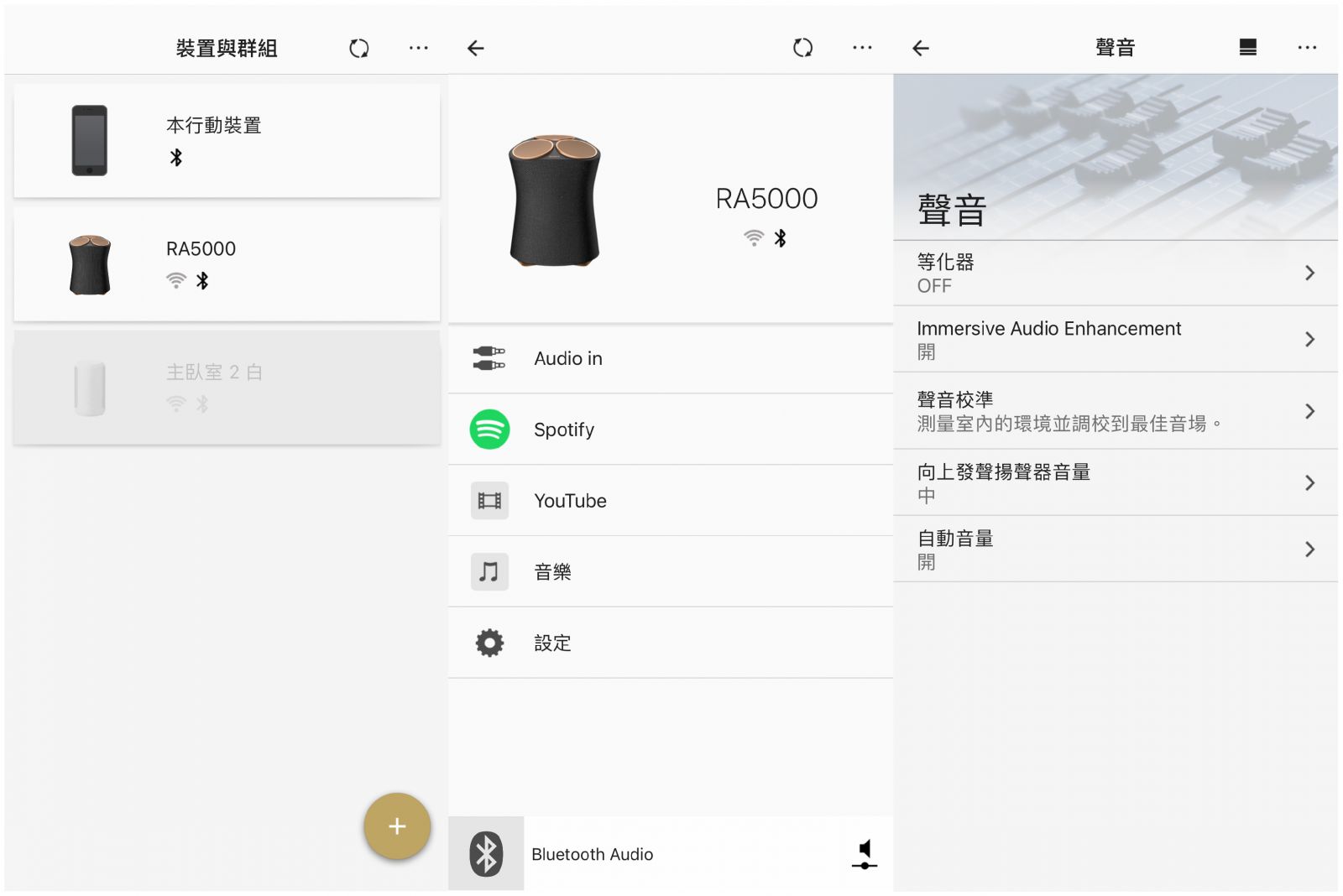This screenshot has width=1343, height=896.
Task: Open 自動音量 auto volume setting
Action: tap(1116, 550)
